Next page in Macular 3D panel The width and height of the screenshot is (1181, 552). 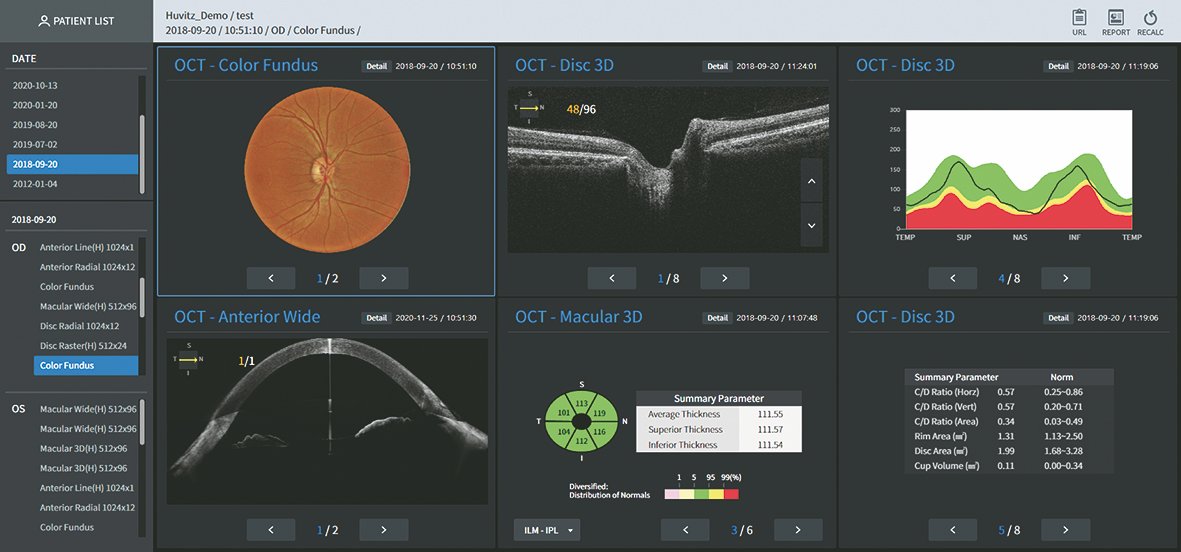797,530
